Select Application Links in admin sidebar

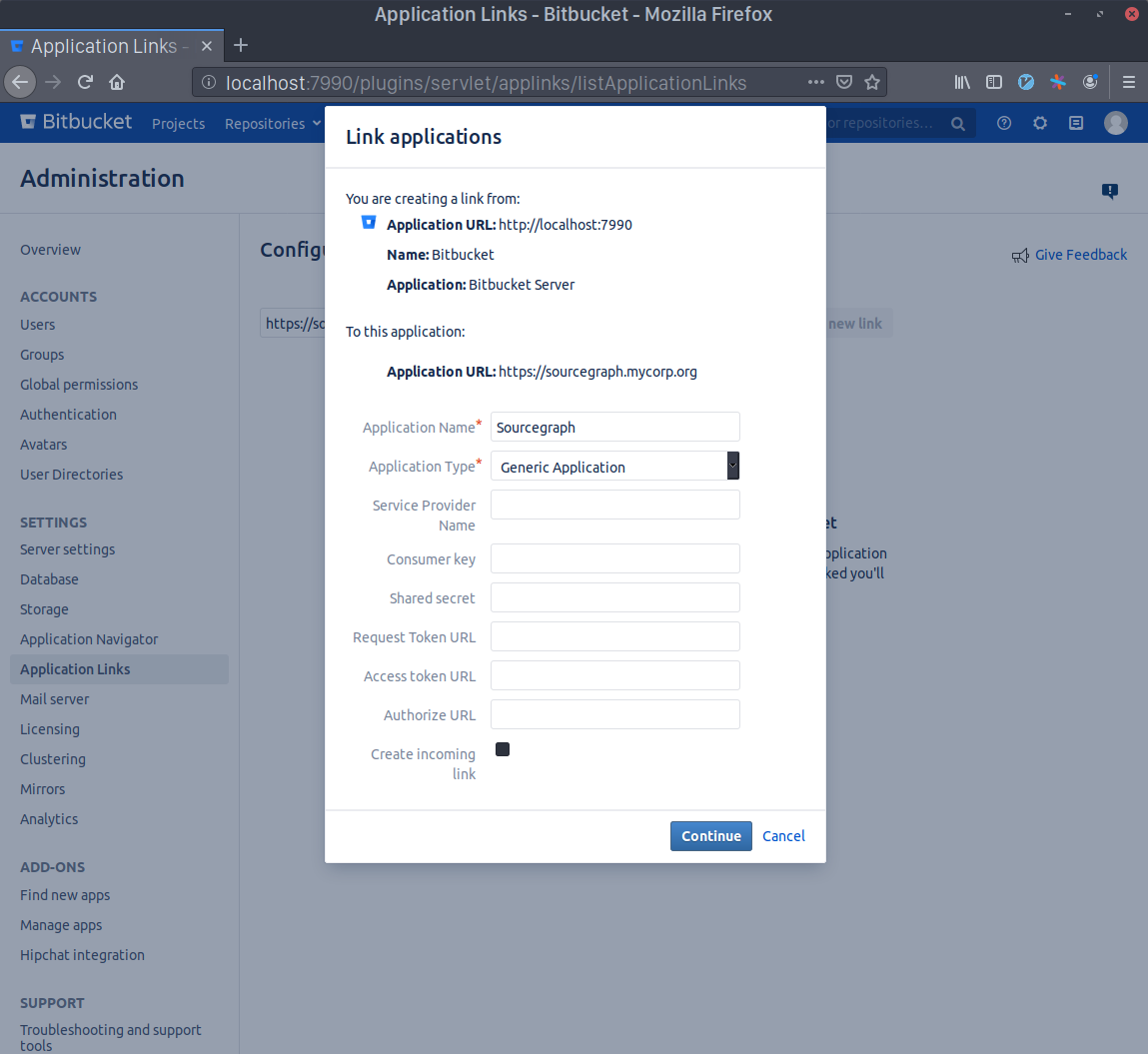[x=119, y=669]
